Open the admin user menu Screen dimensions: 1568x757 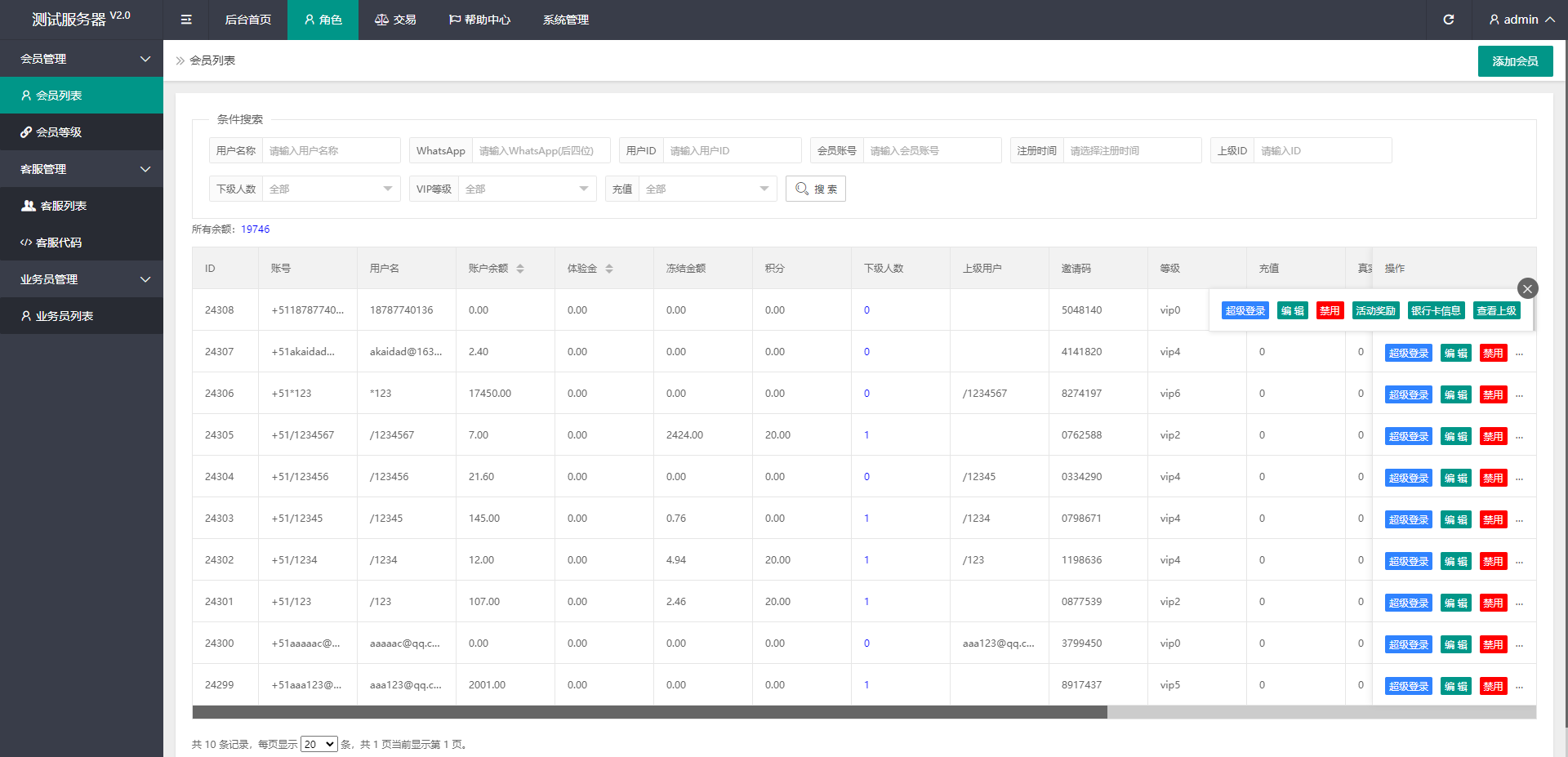pos(1521,20)
